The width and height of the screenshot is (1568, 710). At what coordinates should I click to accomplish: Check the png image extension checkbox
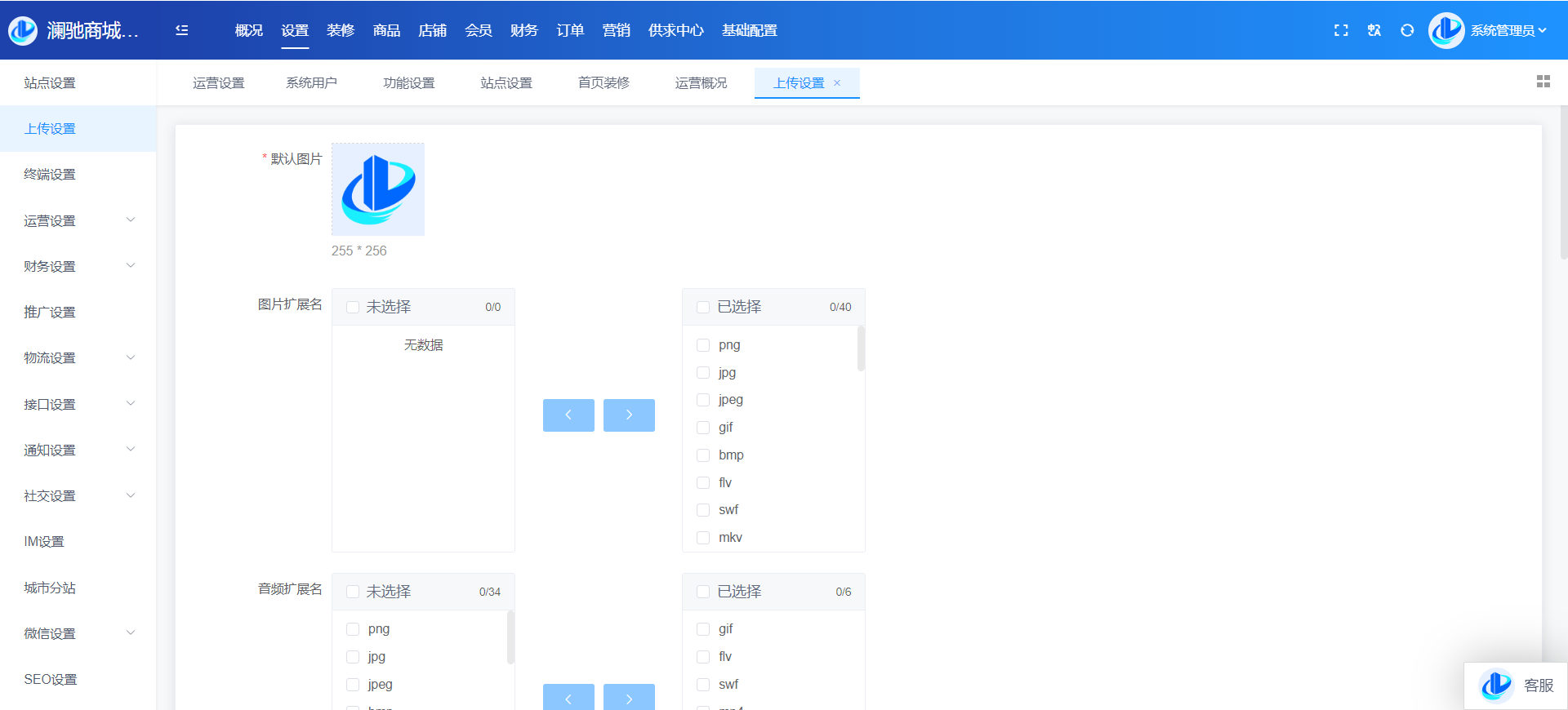coord(703,345)
